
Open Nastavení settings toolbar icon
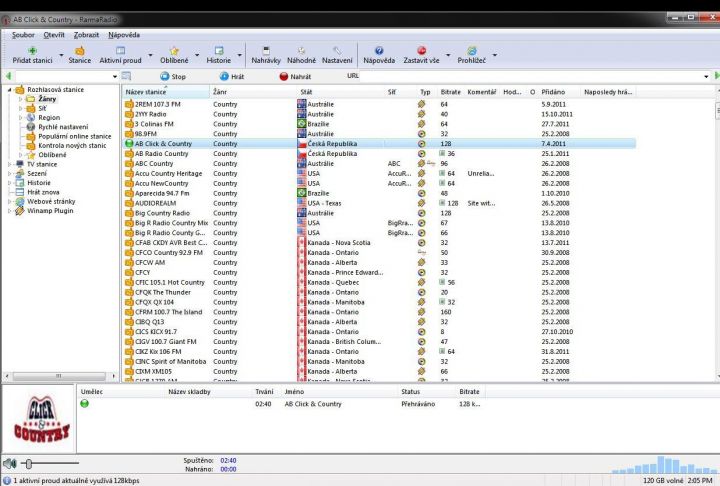(x=337, y=51)
